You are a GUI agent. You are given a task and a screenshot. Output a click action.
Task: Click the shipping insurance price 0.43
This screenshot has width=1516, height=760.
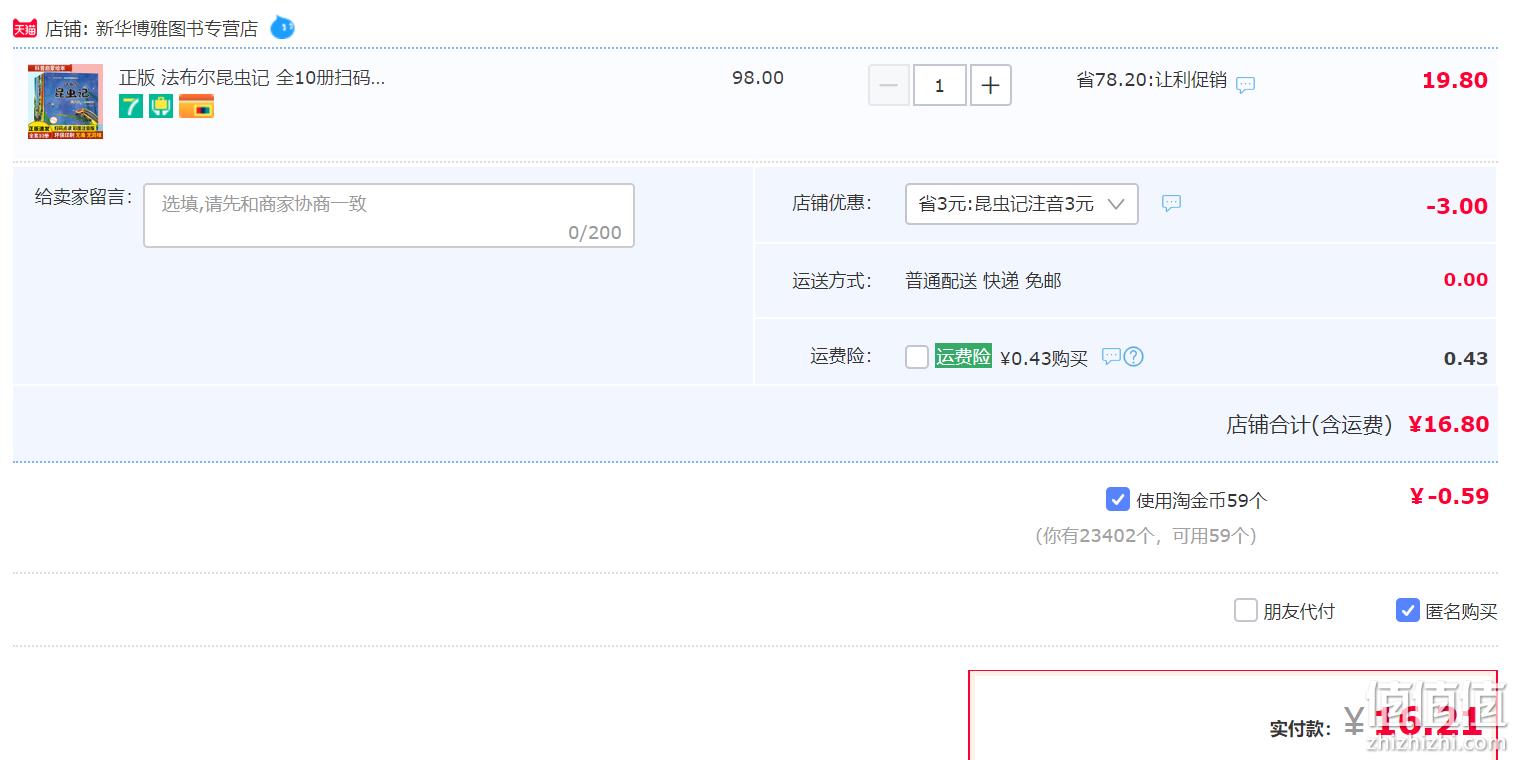[1466, 358]
